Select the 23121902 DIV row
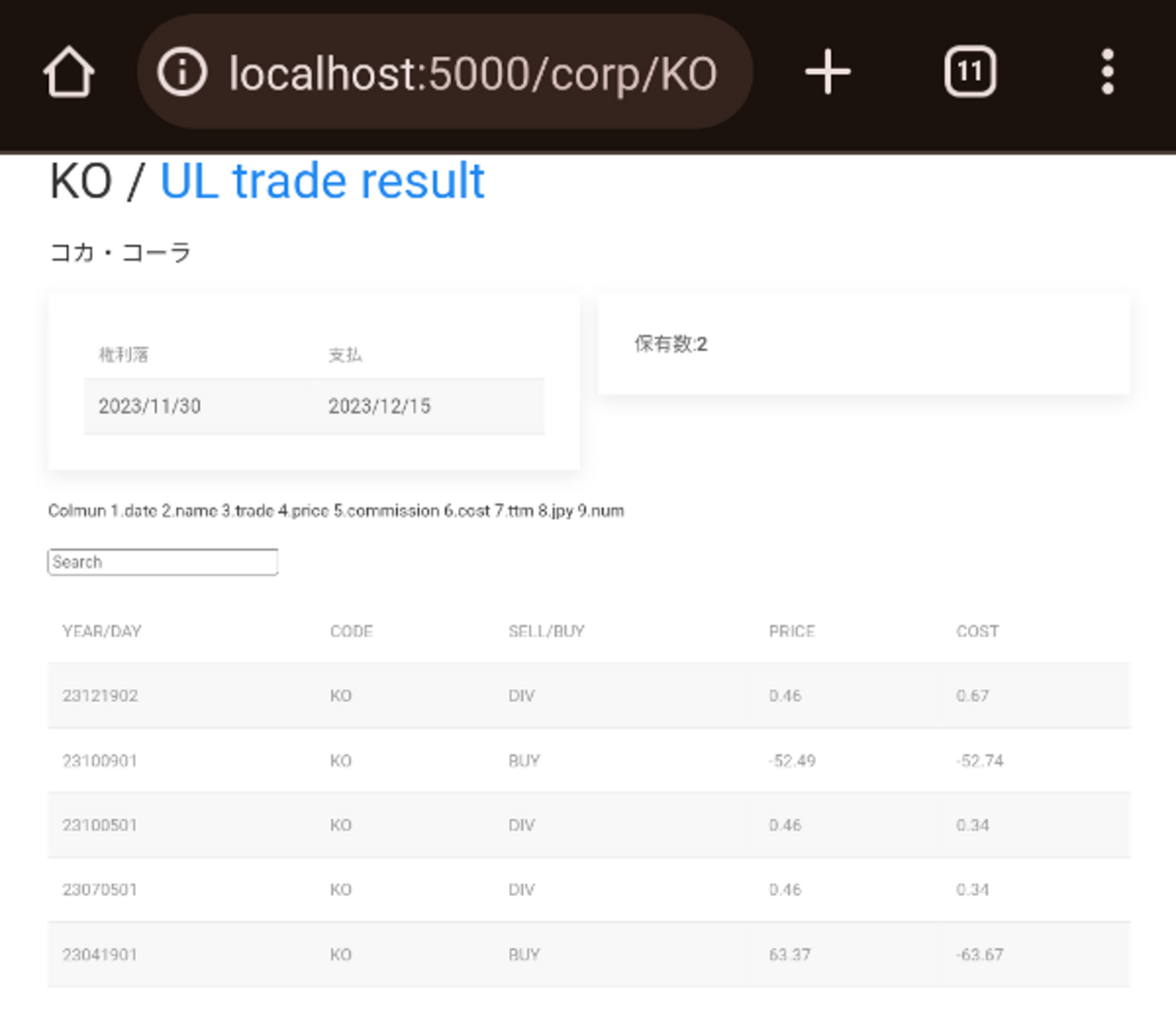The width and height of the screenshot is (1176, 1013). pos(588,696)
